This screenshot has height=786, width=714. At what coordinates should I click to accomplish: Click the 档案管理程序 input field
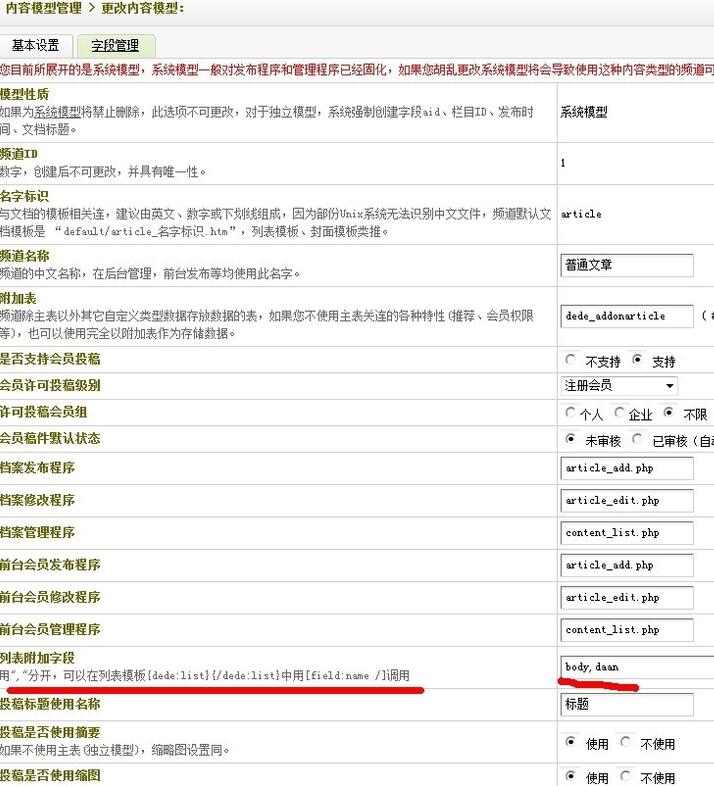coord(613,532)
